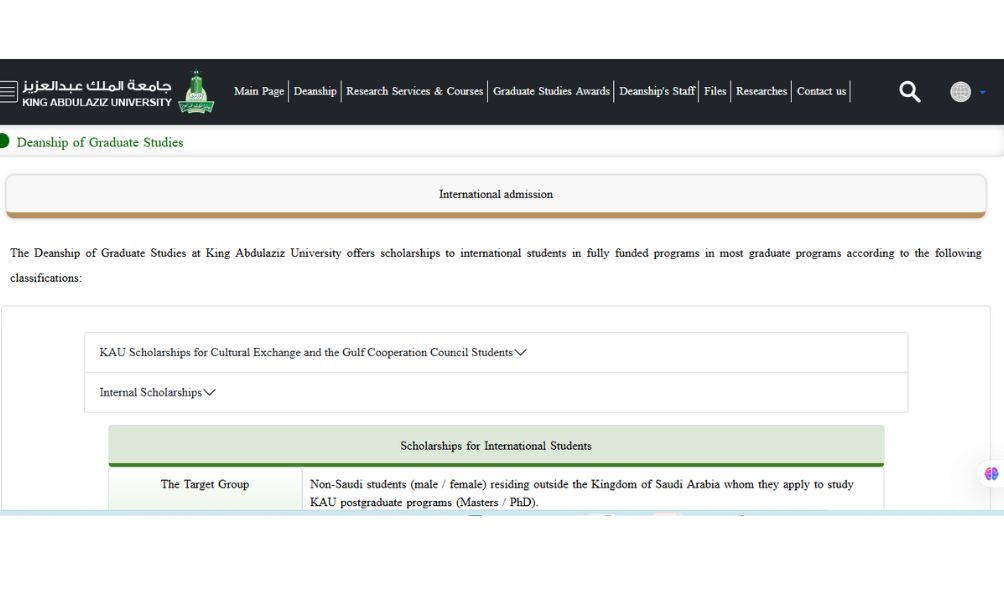Click the search magnifier icon
This screenshot has width=1004, height=591.
[x=909, y=92]
